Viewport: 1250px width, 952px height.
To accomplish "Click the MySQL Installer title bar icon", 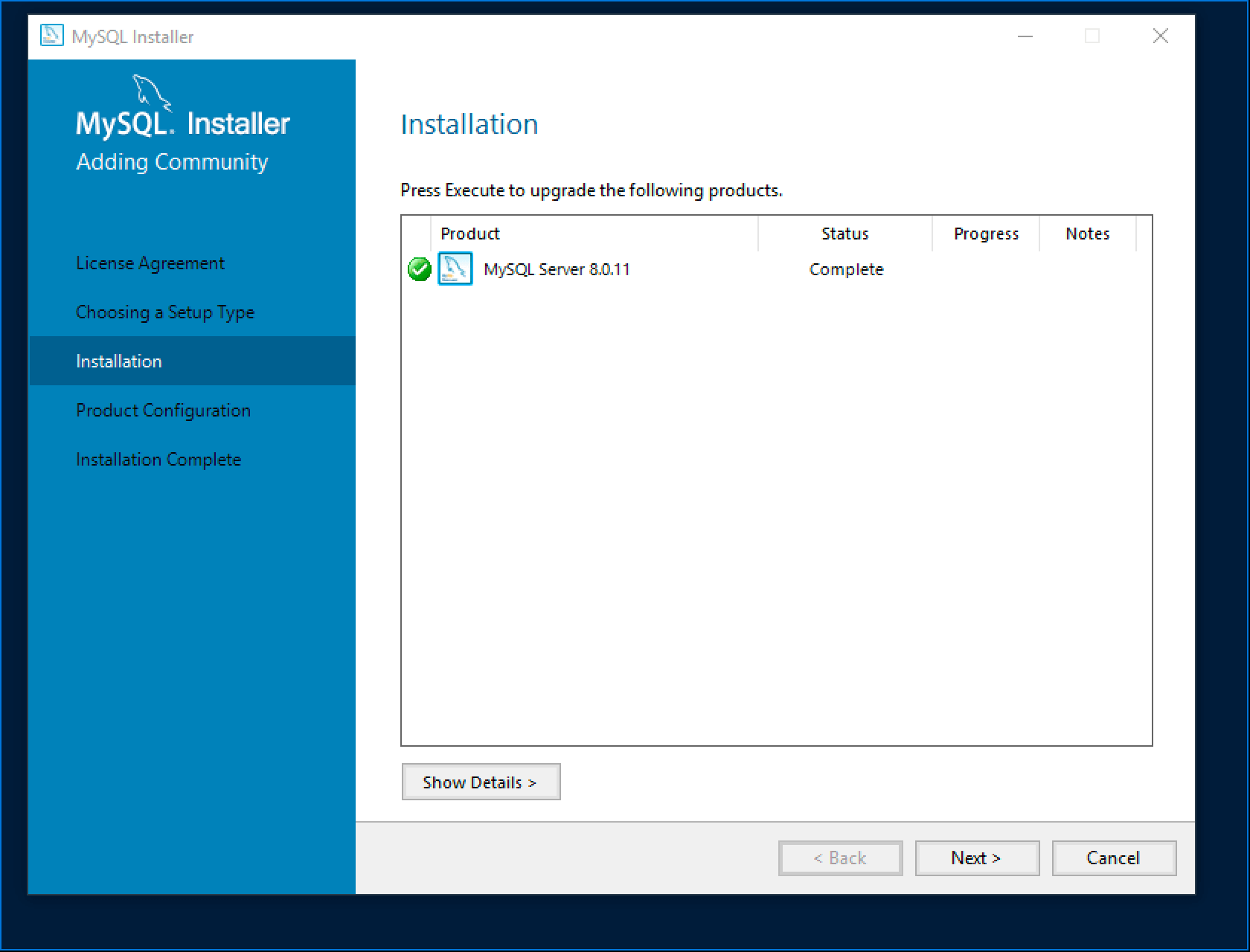I will click(x=51, y=36).
